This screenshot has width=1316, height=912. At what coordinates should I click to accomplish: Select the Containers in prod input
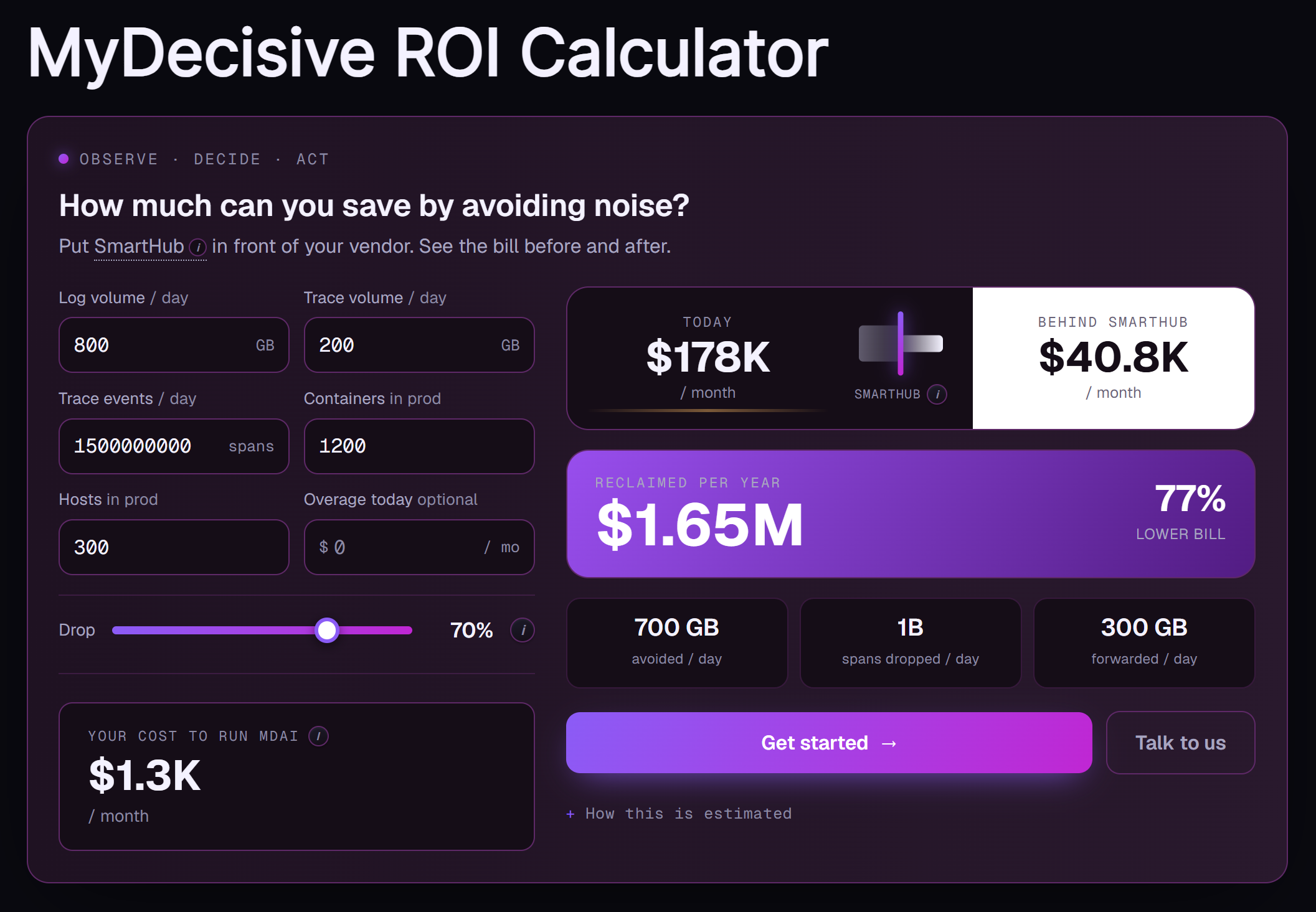419,446
